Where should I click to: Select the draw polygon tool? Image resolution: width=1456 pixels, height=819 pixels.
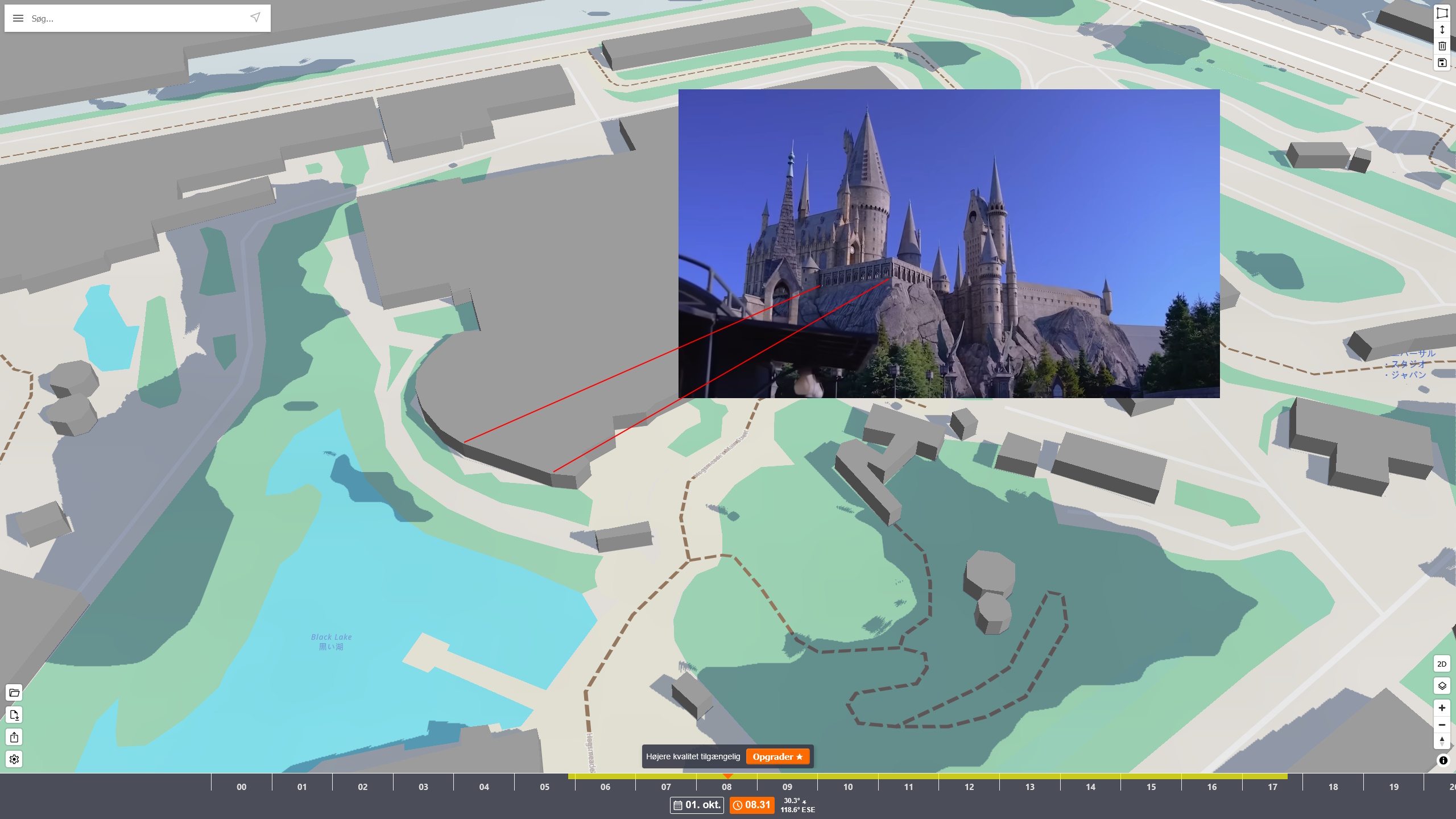1442,13
